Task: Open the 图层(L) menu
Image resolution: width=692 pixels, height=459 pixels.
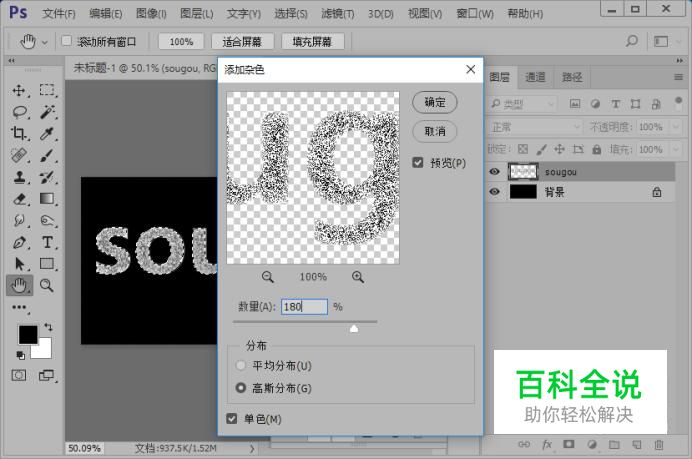Action: pos(196,14)
